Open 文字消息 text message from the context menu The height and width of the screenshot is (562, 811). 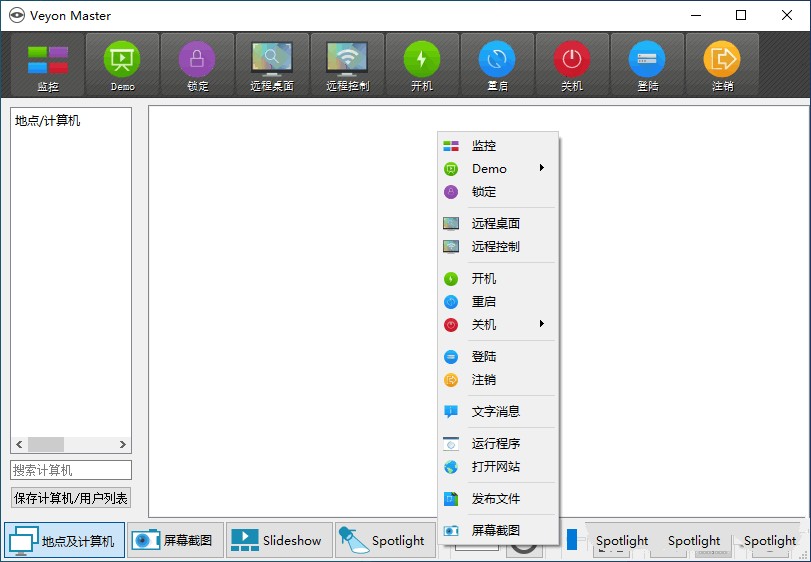[498, 412]
